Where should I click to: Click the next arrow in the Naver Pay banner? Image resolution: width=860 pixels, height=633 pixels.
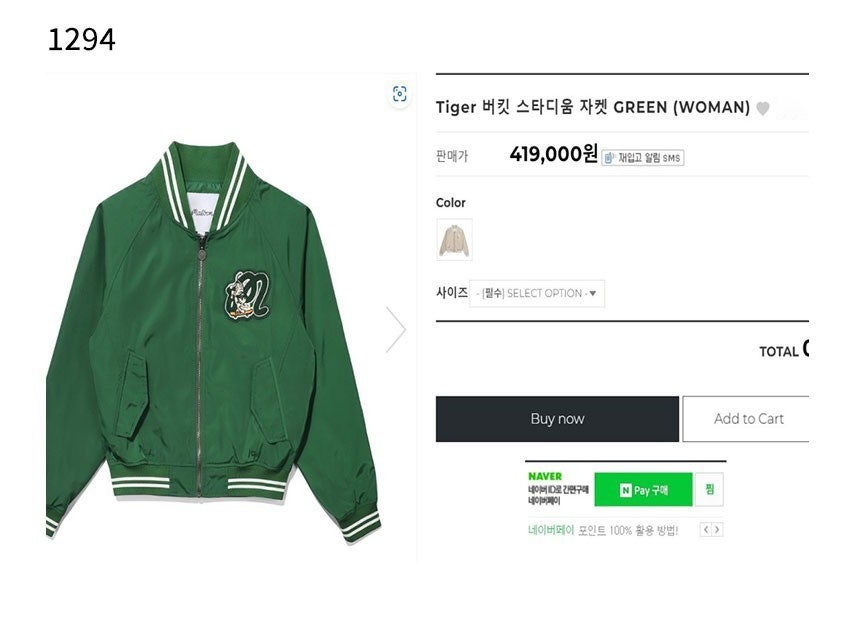tap(717, 530)
